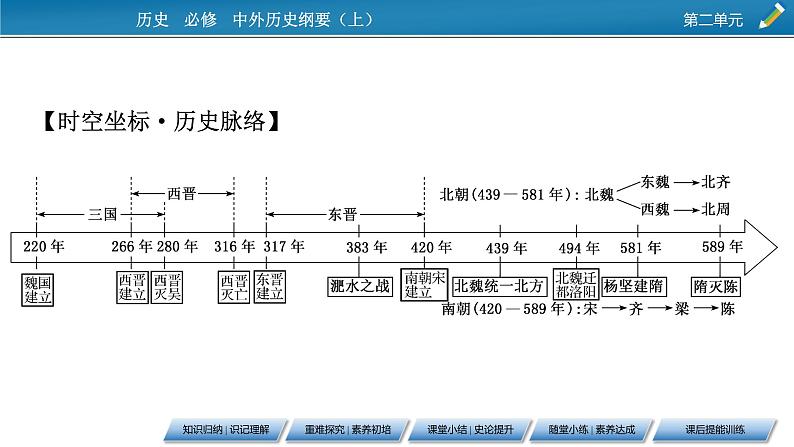Open the 随堂小练 | 素养达成 tab
The width and height of the screenshot is (794, 447).
point(592,430)
